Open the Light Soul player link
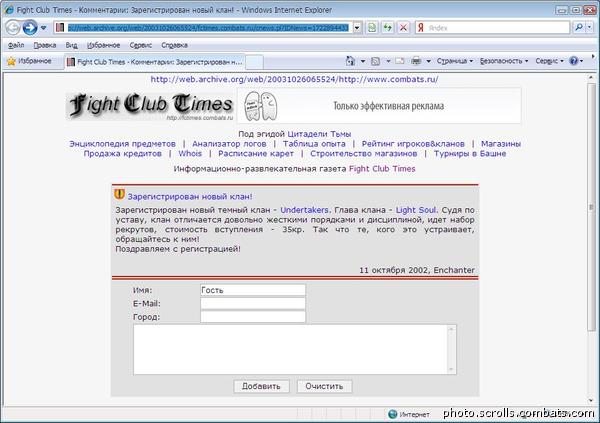The height and width of the screenshot is (423, 600). 416,210
